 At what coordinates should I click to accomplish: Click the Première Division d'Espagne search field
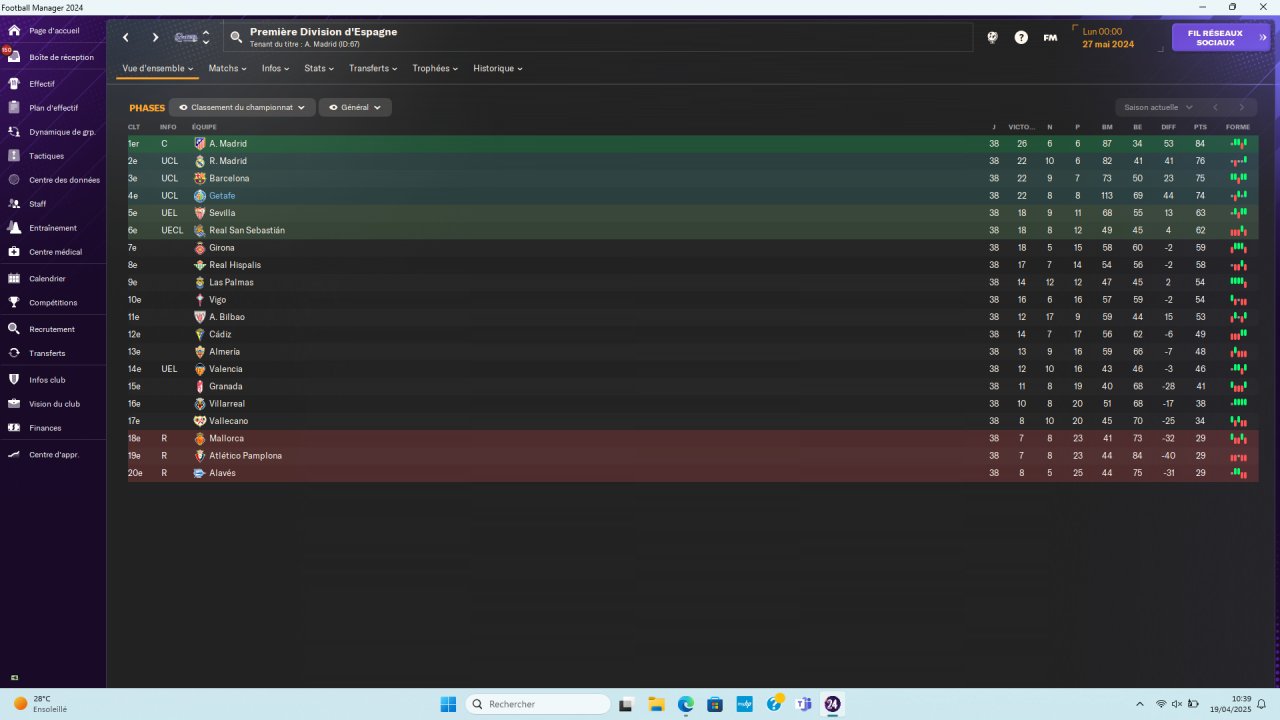point(597,37)
